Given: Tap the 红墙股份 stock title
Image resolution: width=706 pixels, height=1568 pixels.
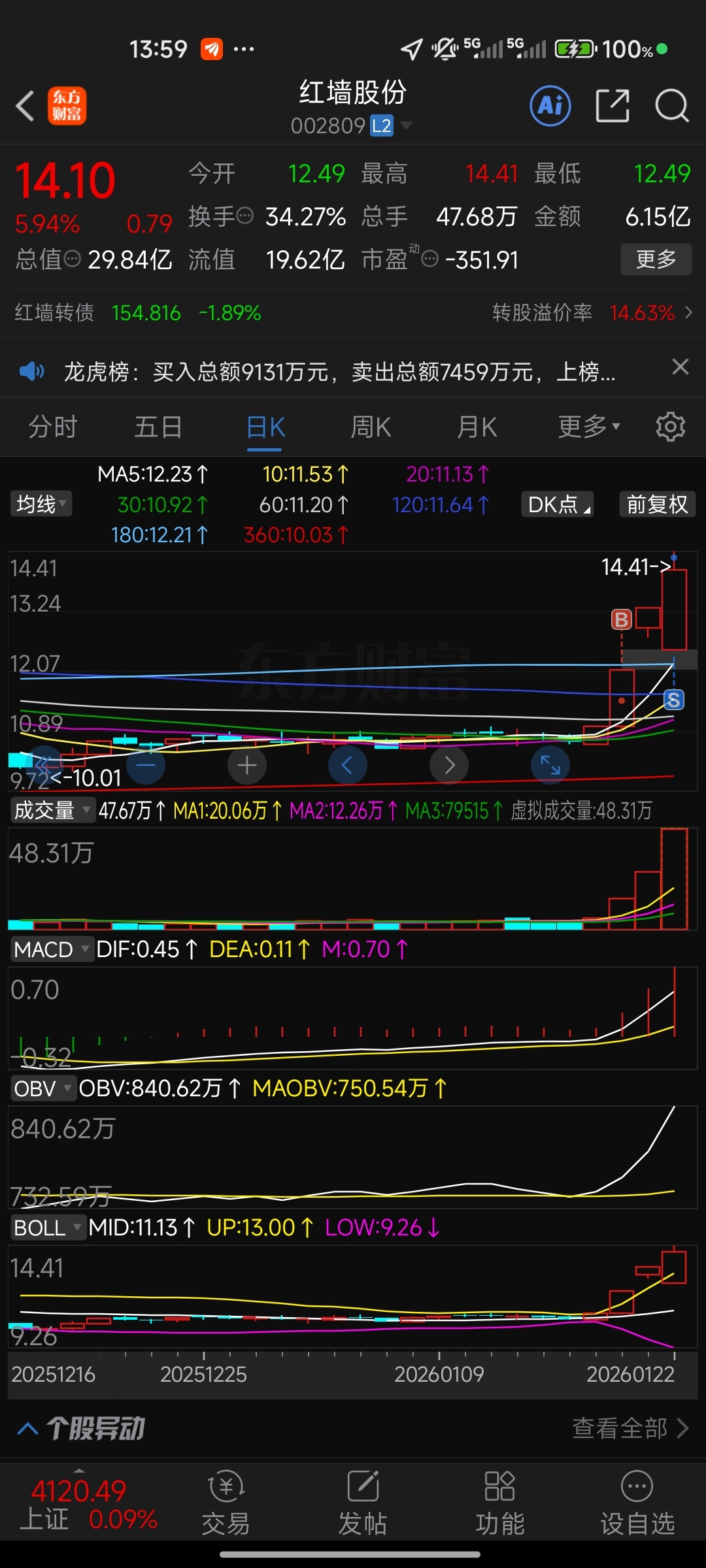Looking at the screenshot, I should click(353, 92).
